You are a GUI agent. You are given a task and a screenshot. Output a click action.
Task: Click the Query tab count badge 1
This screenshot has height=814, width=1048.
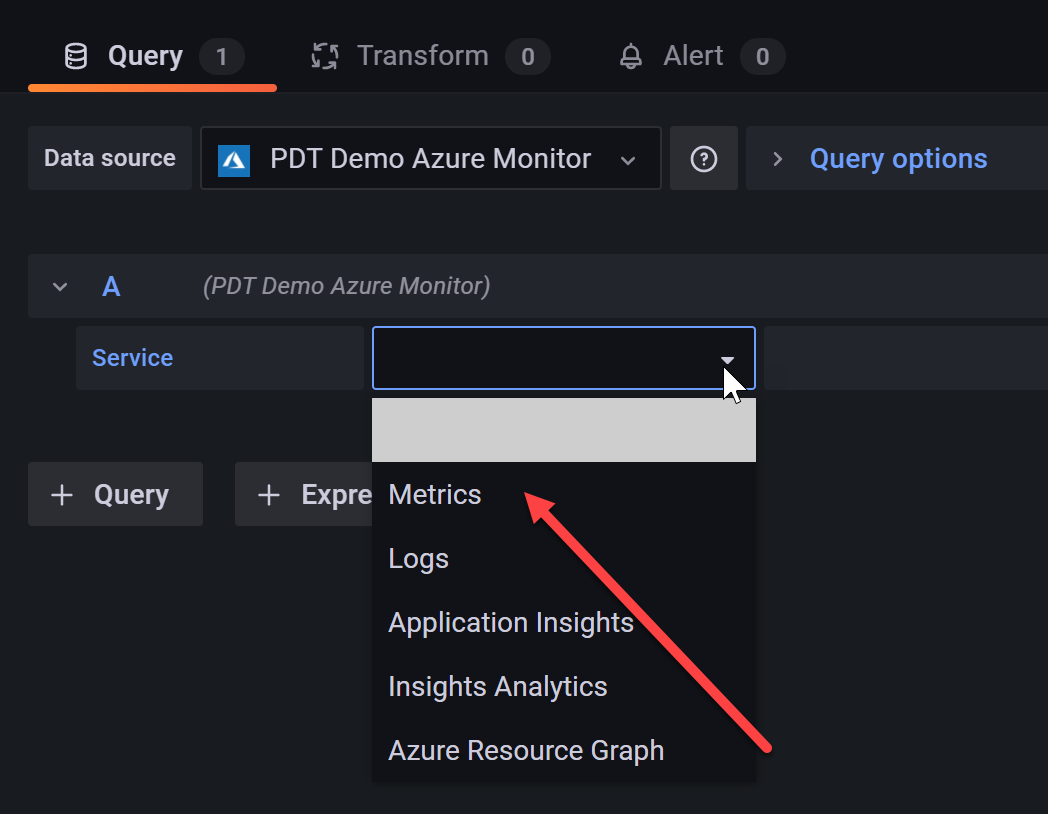[x=222, y=57]
